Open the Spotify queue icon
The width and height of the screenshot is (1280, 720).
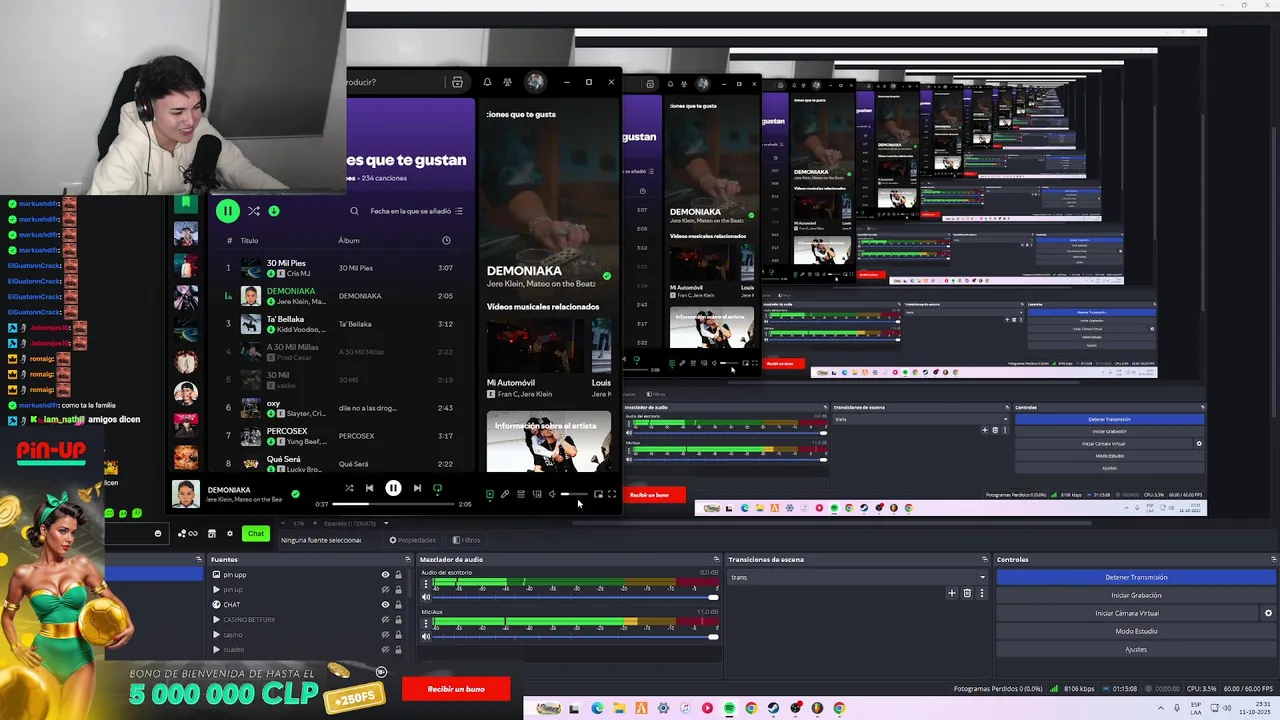[x=521, y=494]
